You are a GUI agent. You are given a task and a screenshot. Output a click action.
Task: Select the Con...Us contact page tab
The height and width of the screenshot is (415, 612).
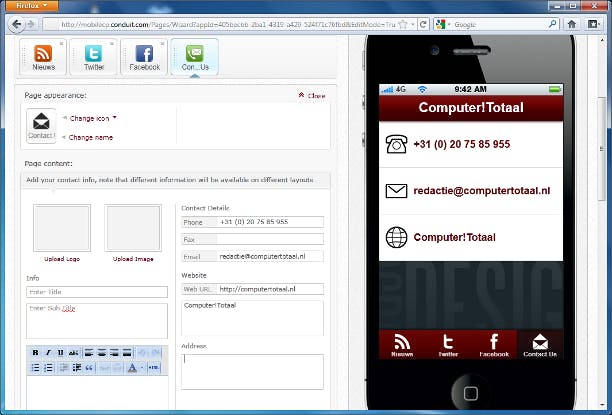[194, 57]
